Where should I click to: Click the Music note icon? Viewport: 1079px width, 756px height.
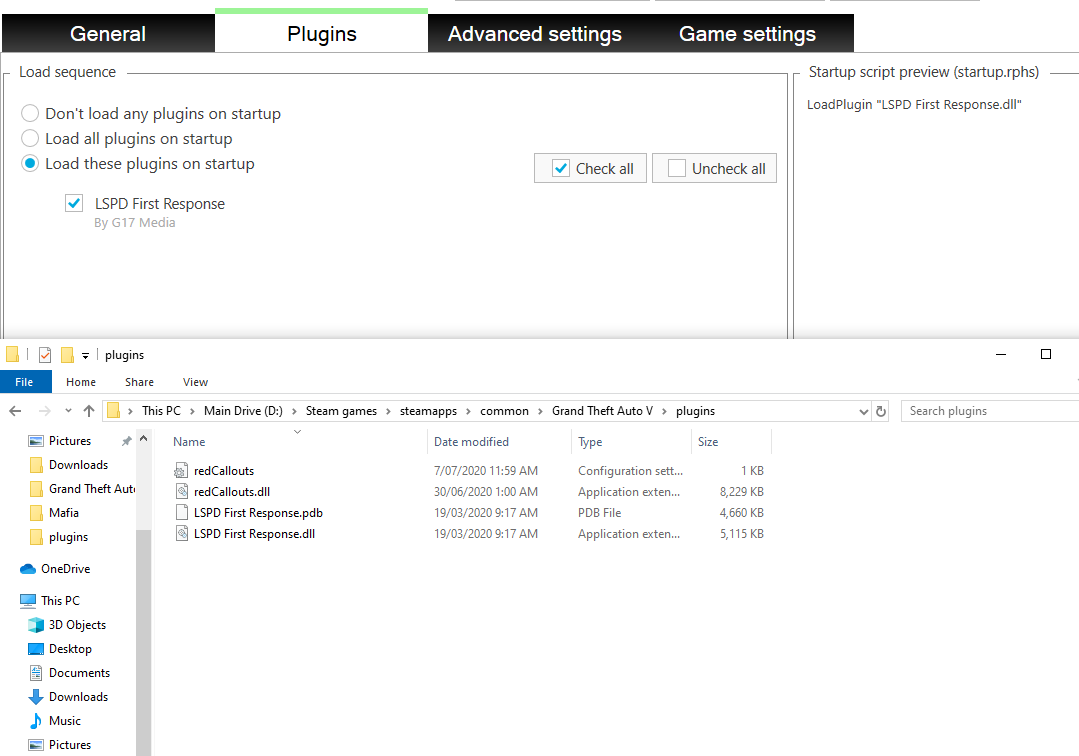tap(36, 721)
